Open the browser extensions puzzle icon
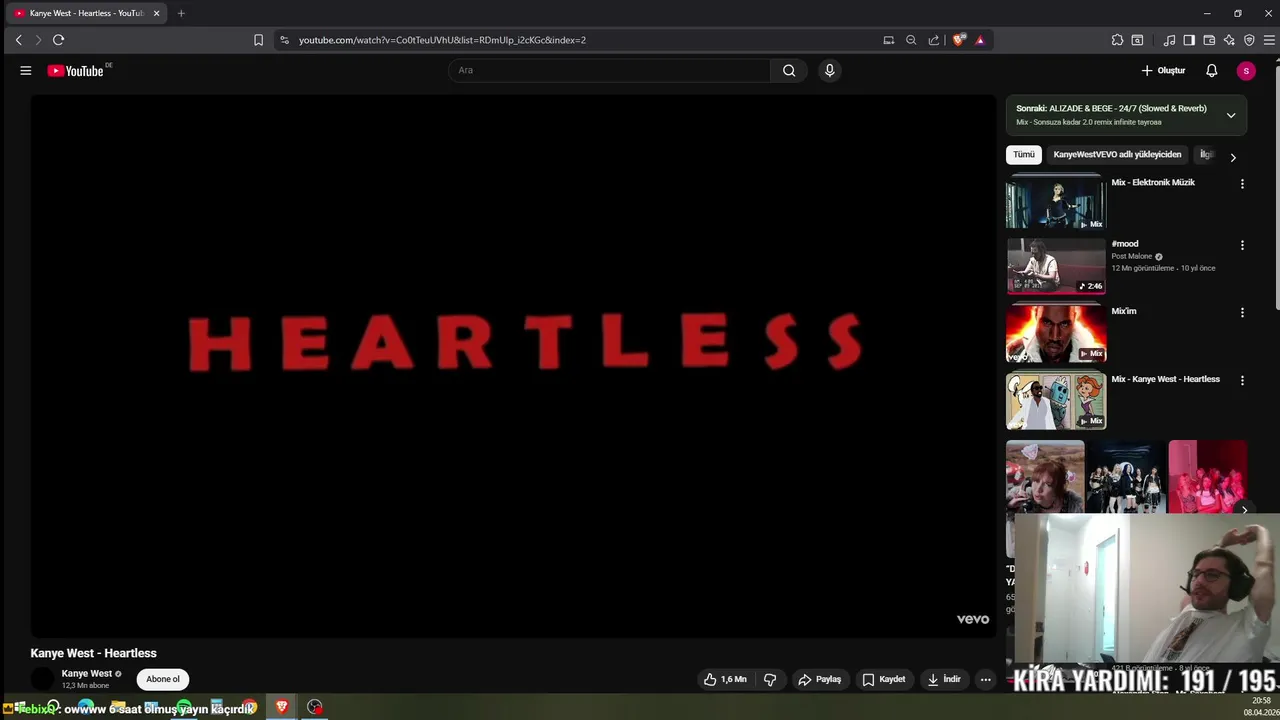 tap(1117, 40)
